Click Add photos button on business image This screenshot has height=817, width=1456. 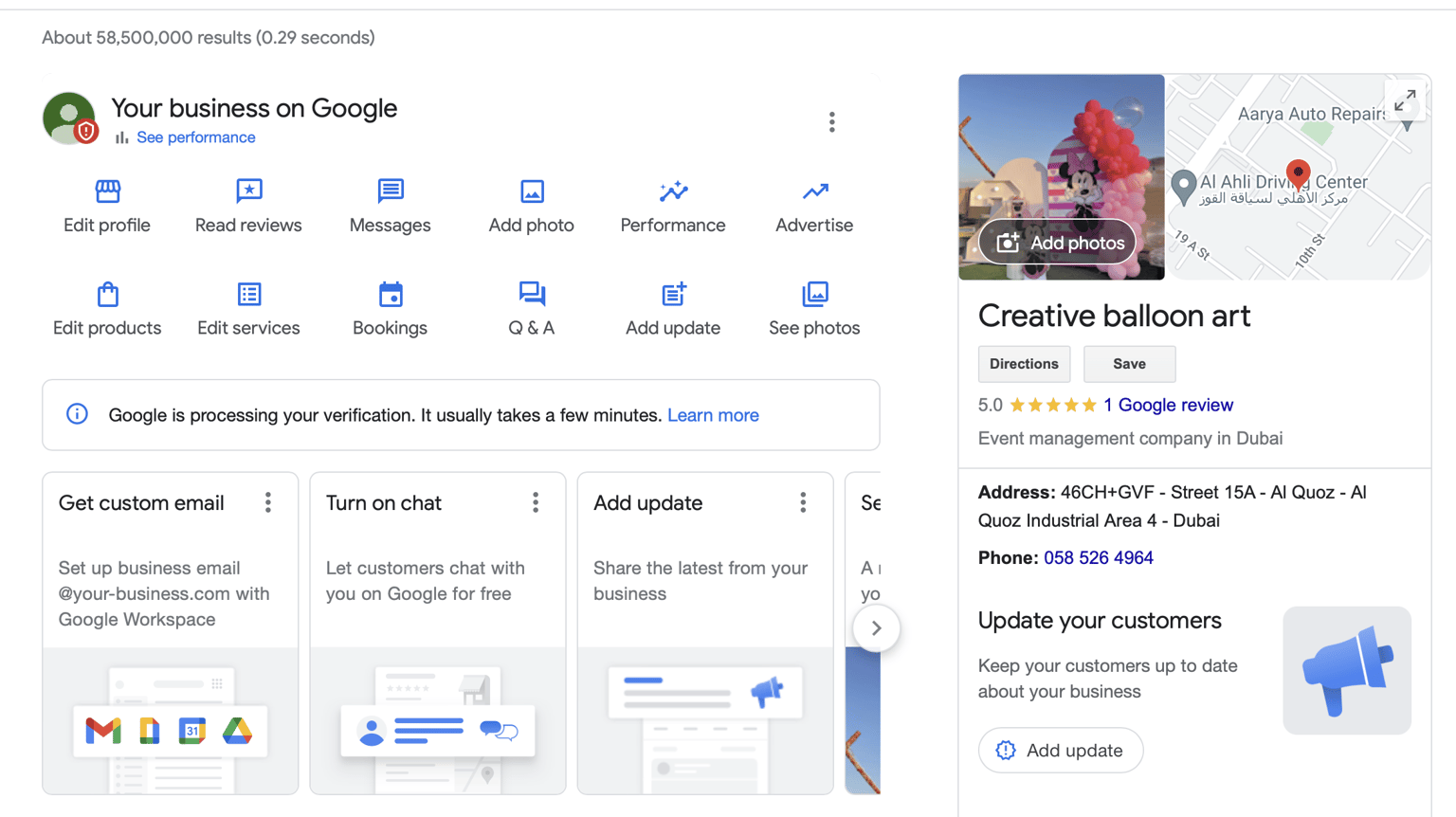point(1058,243)
